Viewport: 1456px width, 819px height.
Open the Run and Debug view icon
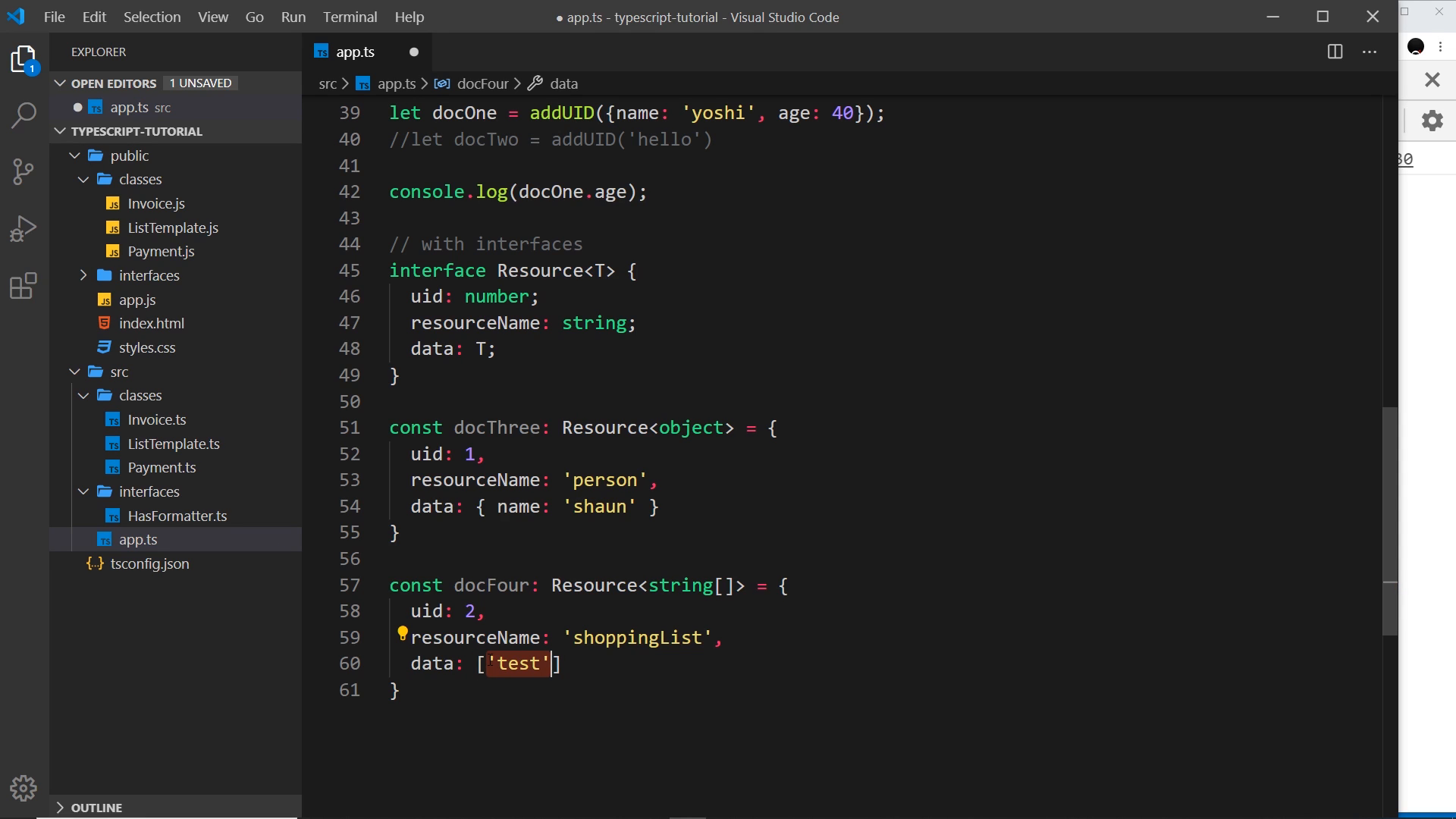point(24,228)
